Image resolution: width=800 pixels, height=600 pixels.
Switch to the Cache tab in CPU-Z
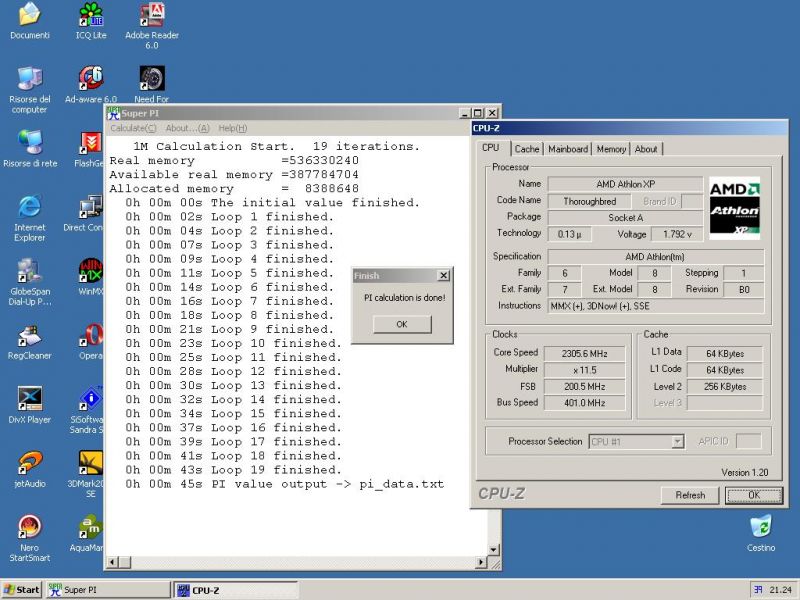click(527, 149)
